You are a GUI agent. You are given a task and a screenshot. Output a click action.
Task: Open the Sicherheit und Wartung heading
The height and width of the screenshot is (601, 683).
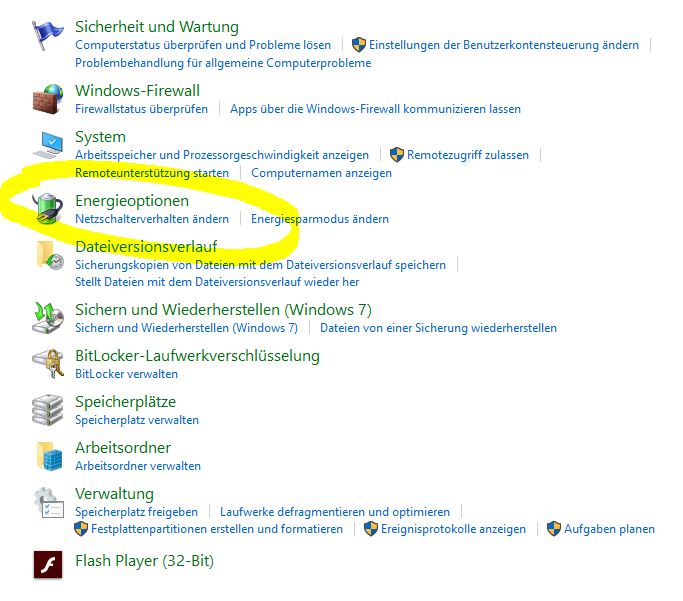(x=157, y=27)
